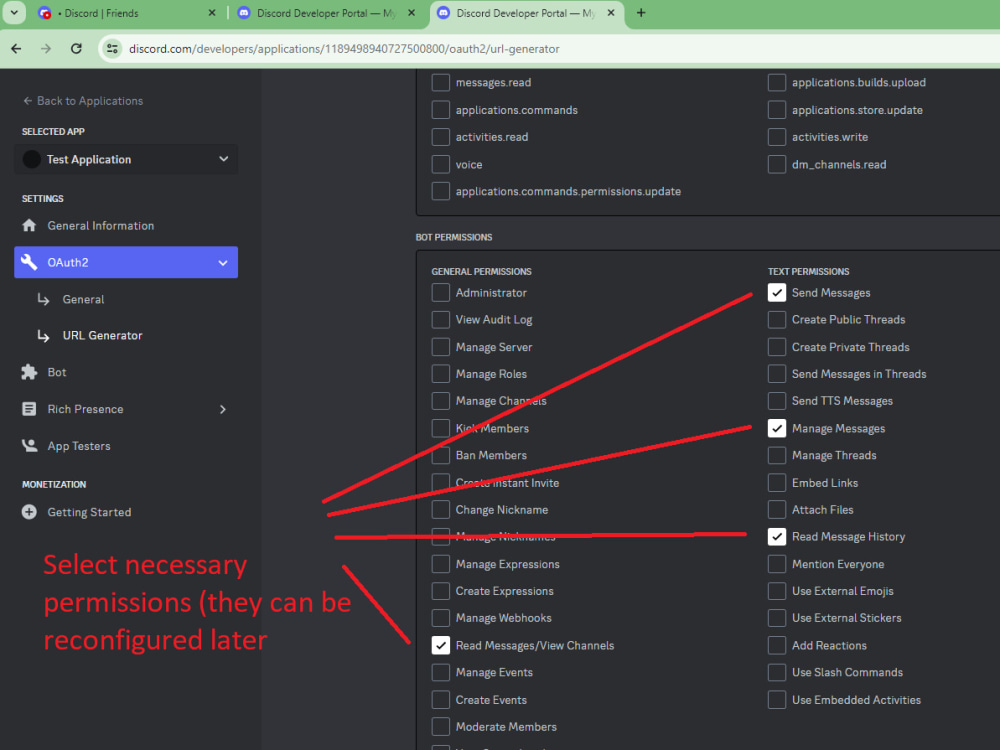Open the tab search dropdown arrow
Image resolution: width=1000 pixels, height=750 pixels.
pos(14,13)
